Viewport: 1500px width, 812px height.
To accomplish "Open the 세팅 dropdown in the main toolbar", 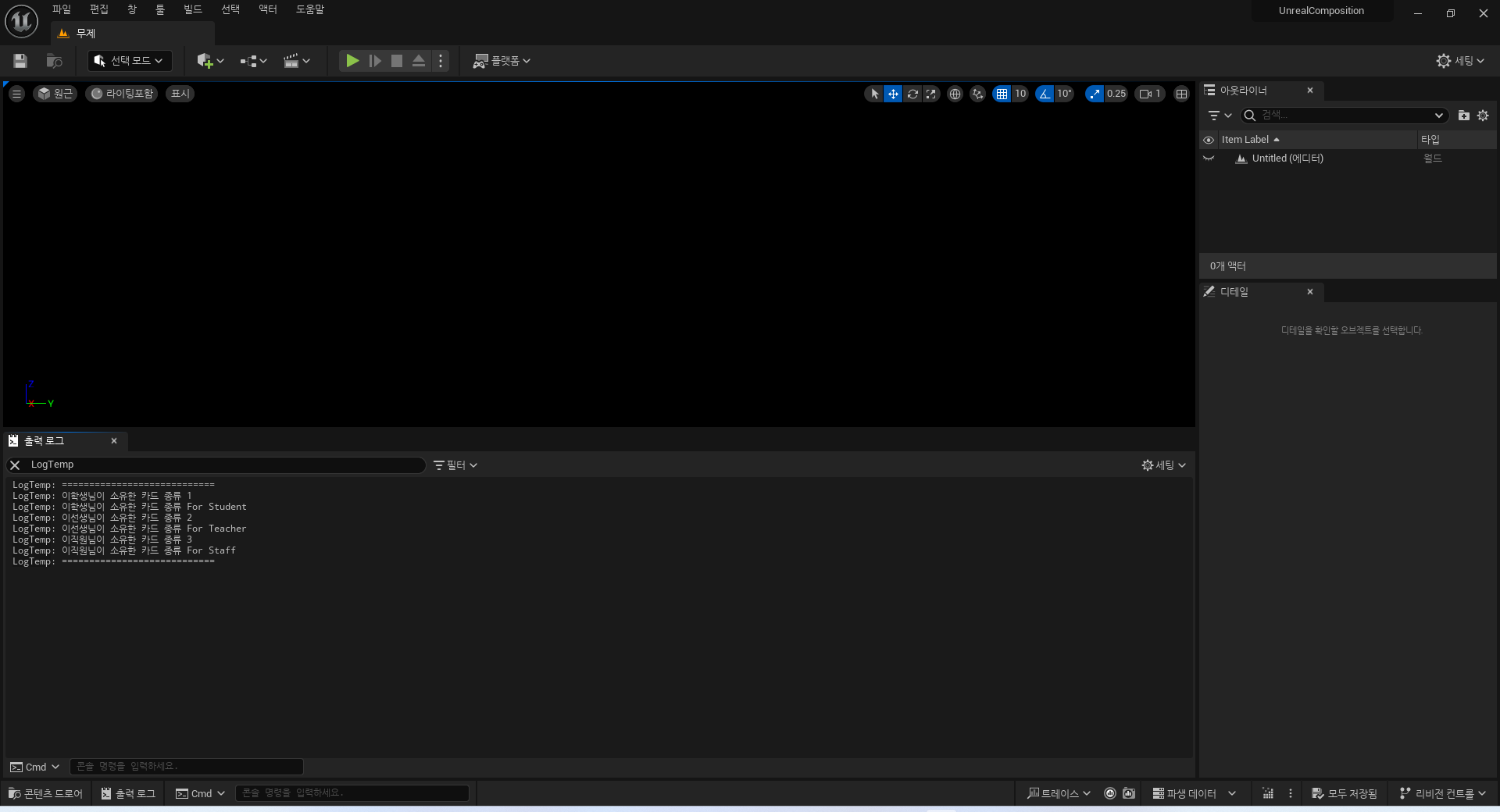I will 1460,61.
